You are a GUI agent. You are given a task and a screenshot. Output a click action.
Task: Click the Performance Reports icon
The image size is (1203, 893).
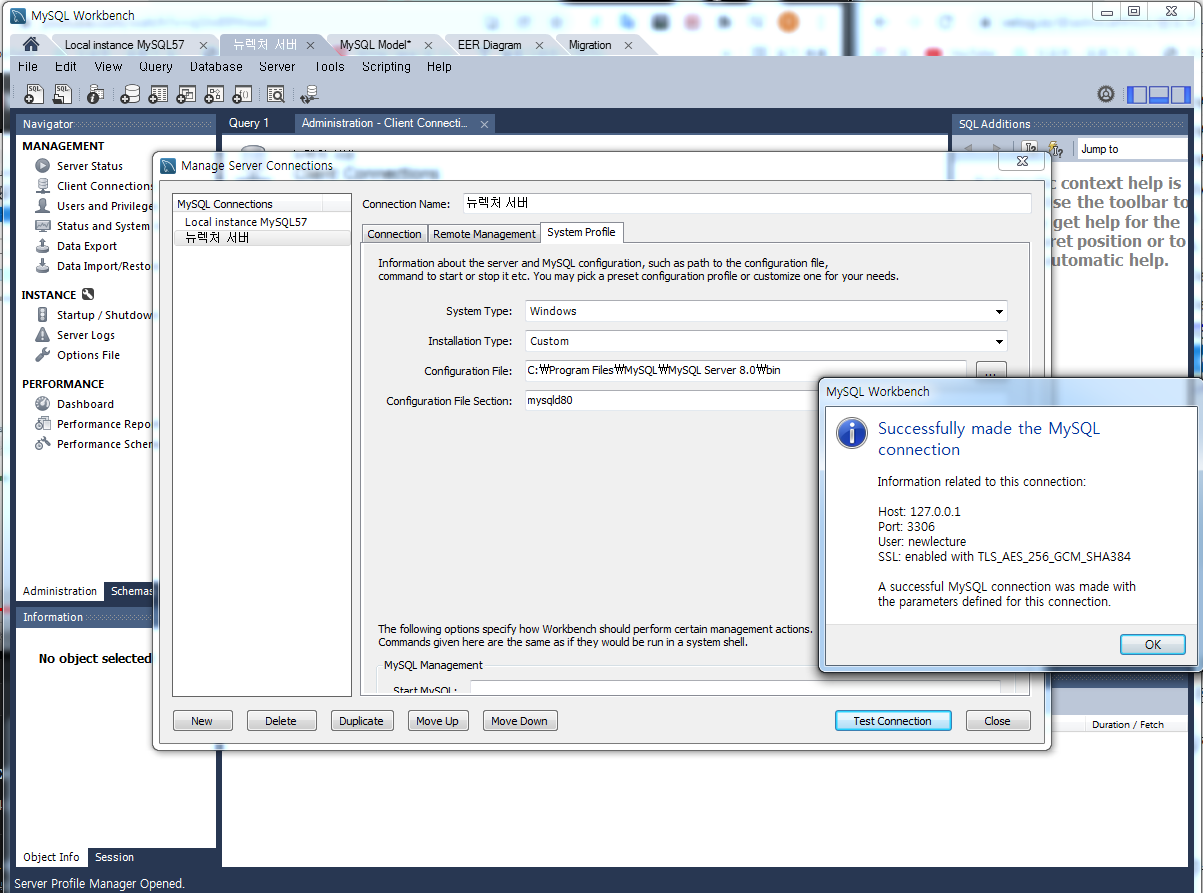[x=42, y=424]
